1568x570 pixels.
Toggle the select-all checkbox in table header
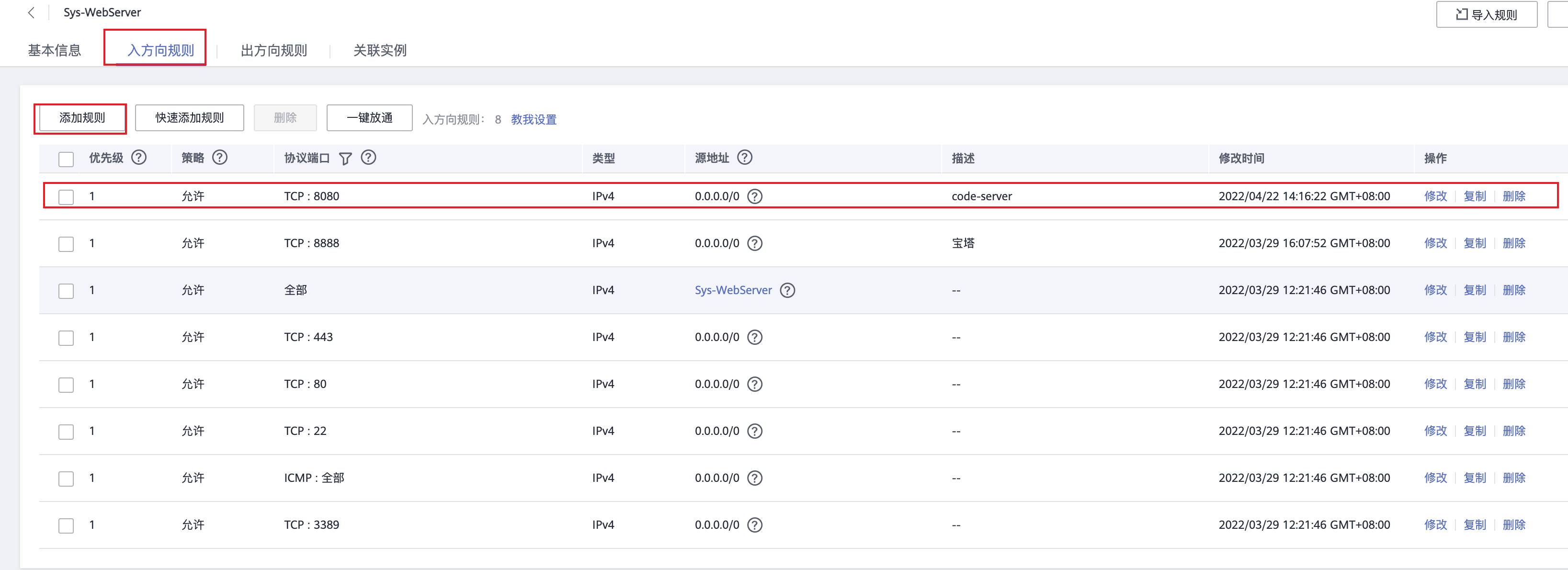click(x=66, y=159)
